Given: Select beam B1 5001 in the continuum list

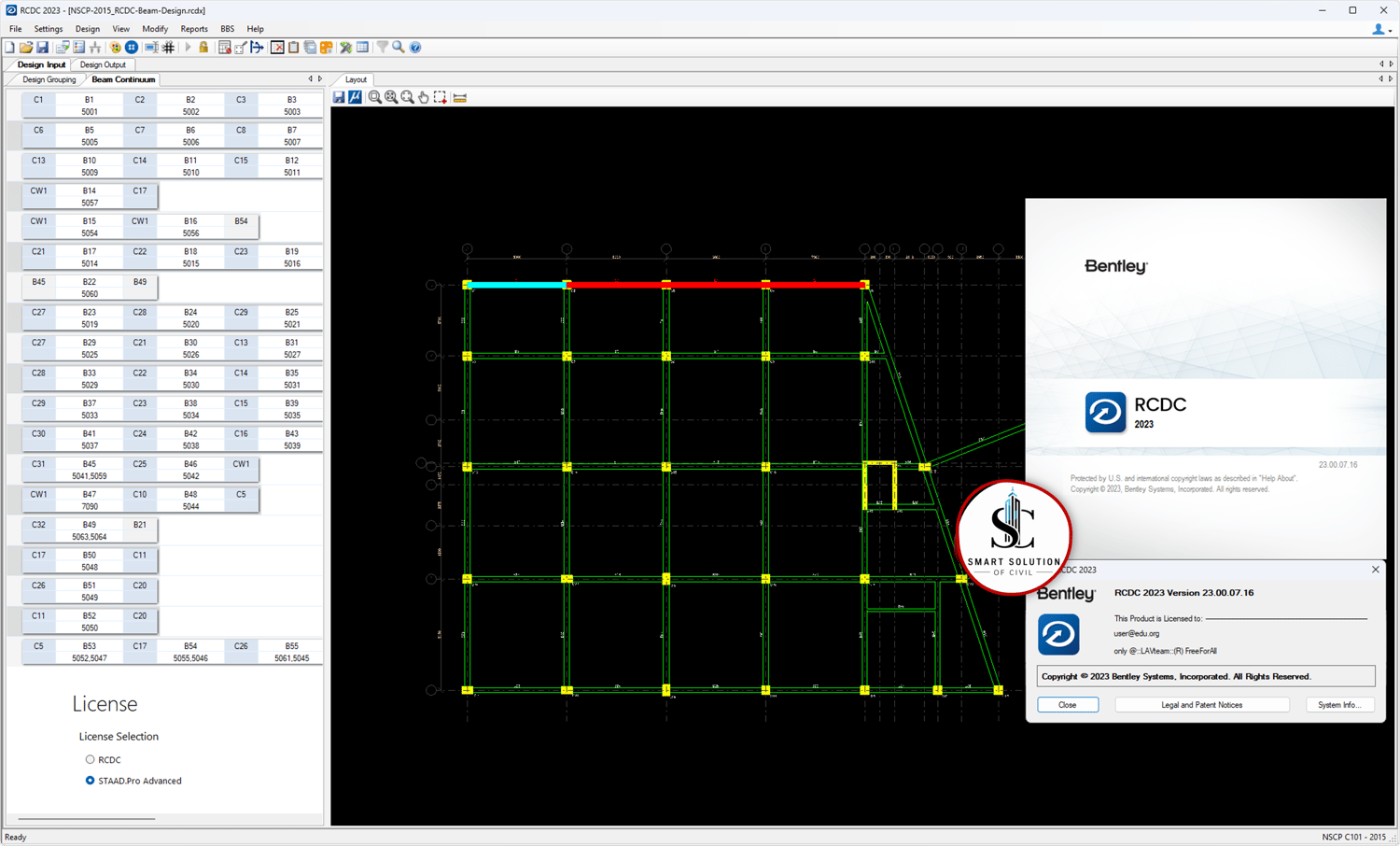Looking at the screenshot, I should coord(90,106).
